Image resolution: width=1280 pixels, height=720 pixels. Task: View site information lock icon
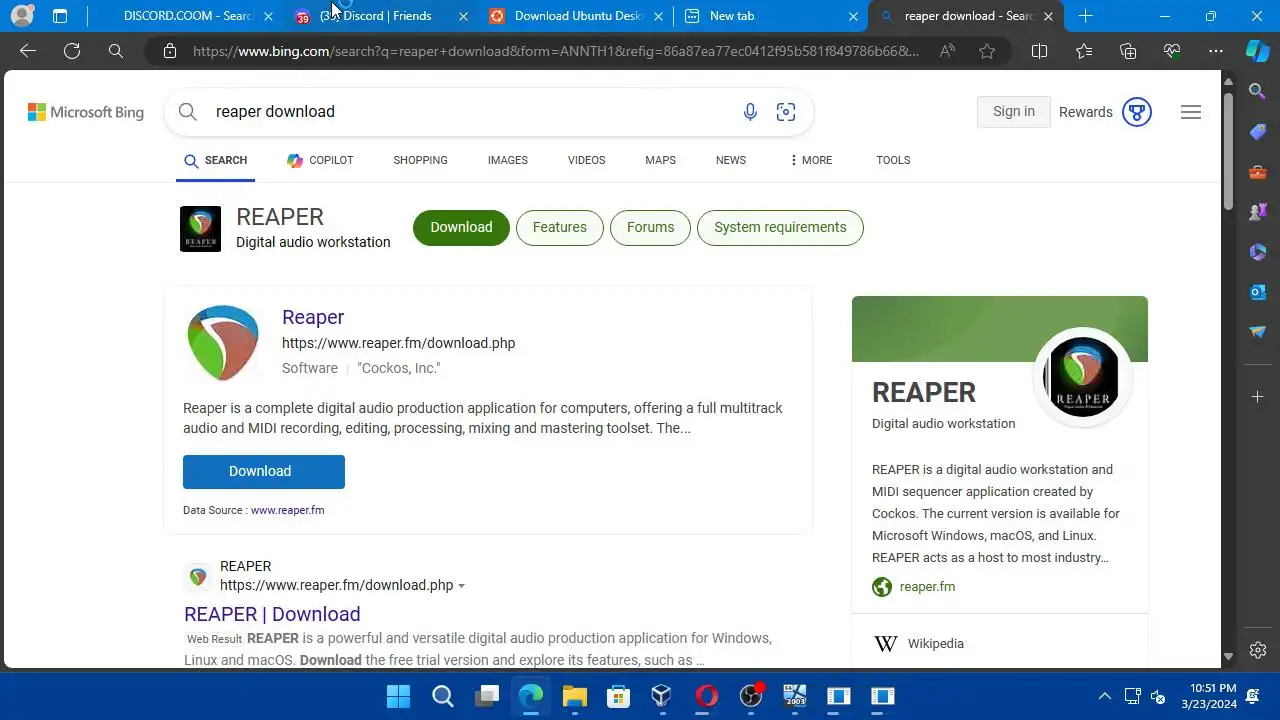(170, 51)
